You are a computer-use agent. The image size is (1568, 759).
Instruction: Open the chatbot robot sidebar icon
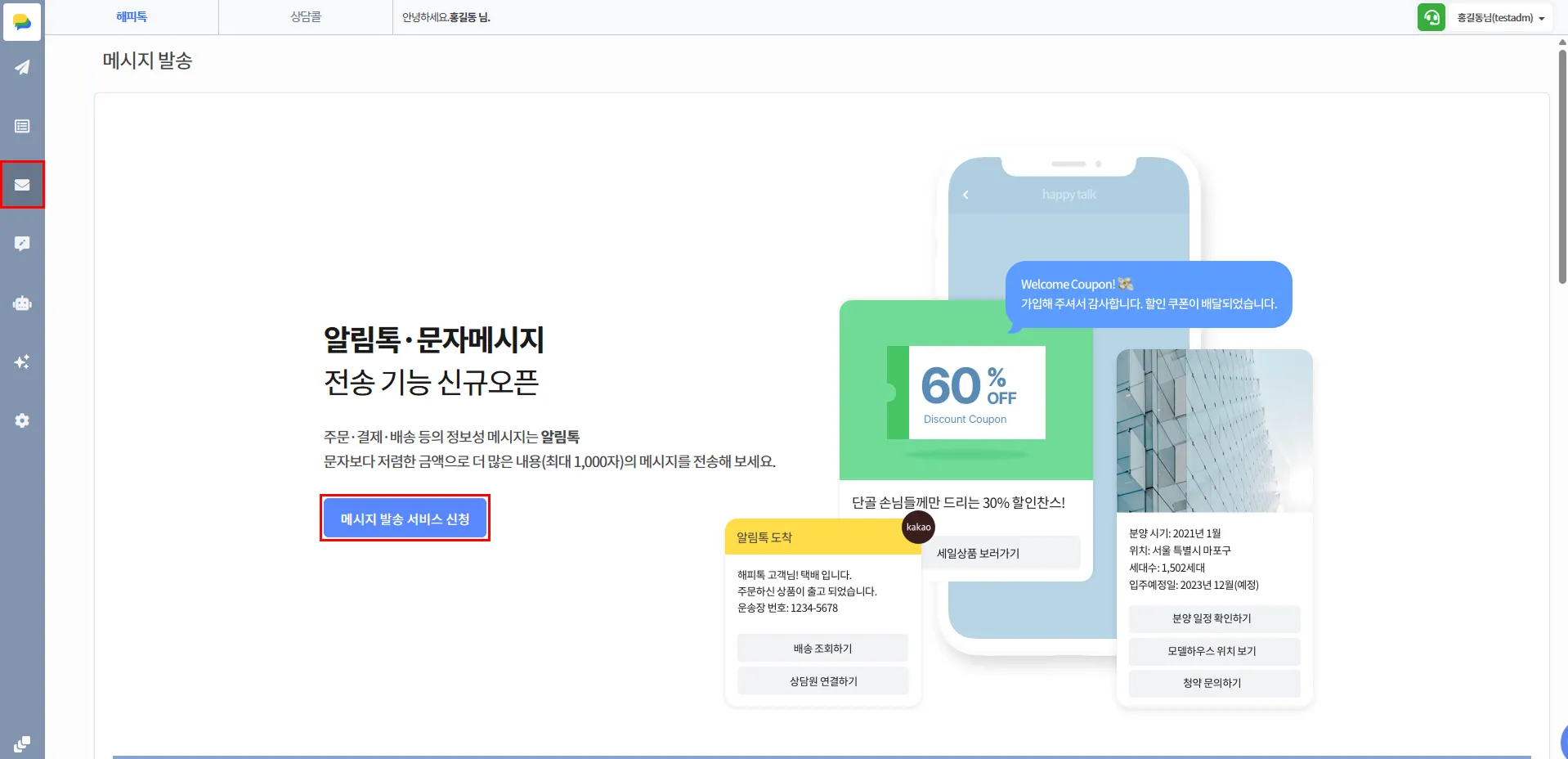pos(22,303)
